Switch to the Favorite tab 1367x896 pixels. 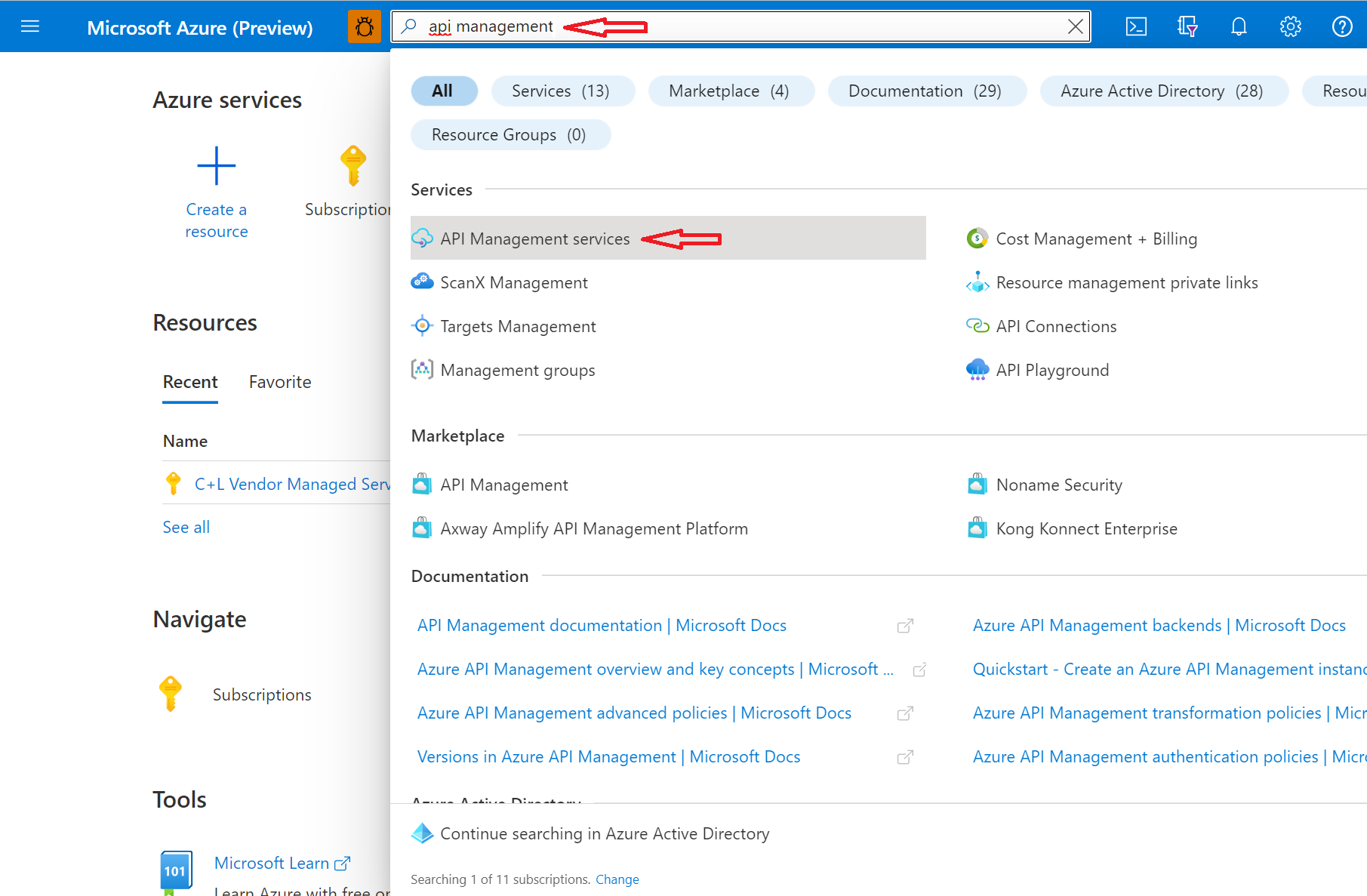[280, 382]
